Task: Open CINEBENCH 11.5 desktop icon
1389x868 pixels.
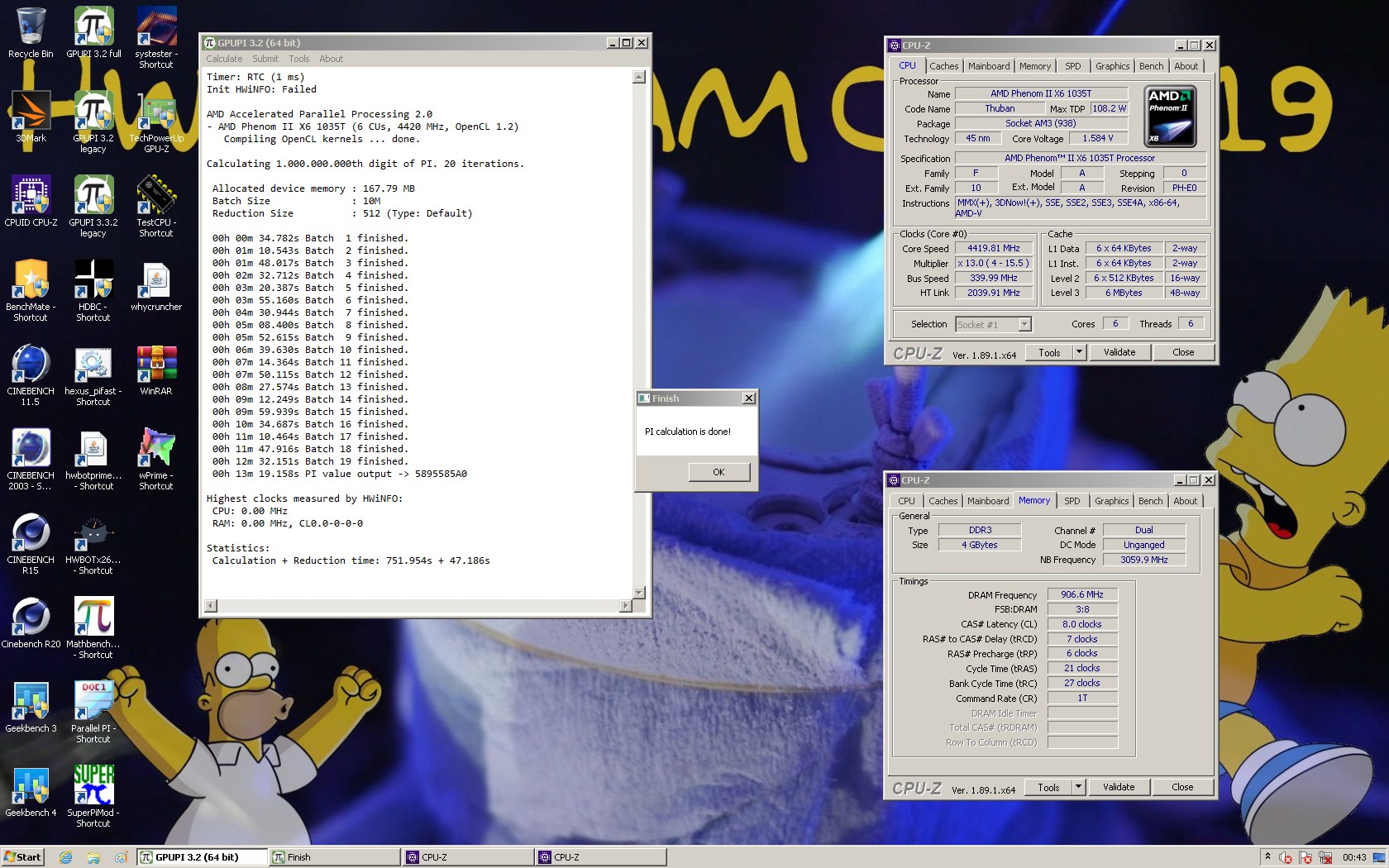Action: pos(31,375)
